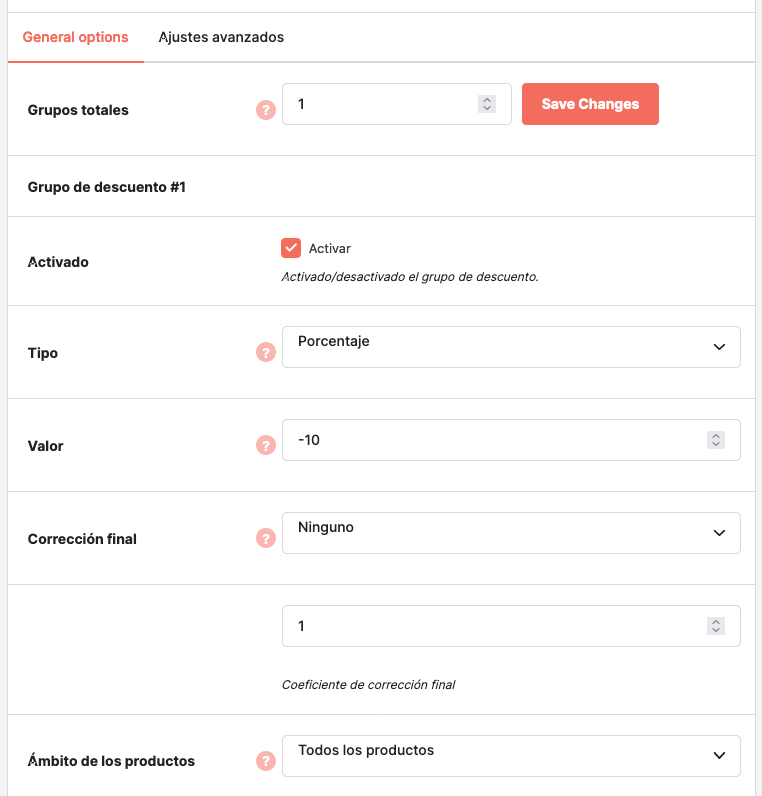Open the Todos los productos dropdown
Screen dimensions: 762x796
511,756
